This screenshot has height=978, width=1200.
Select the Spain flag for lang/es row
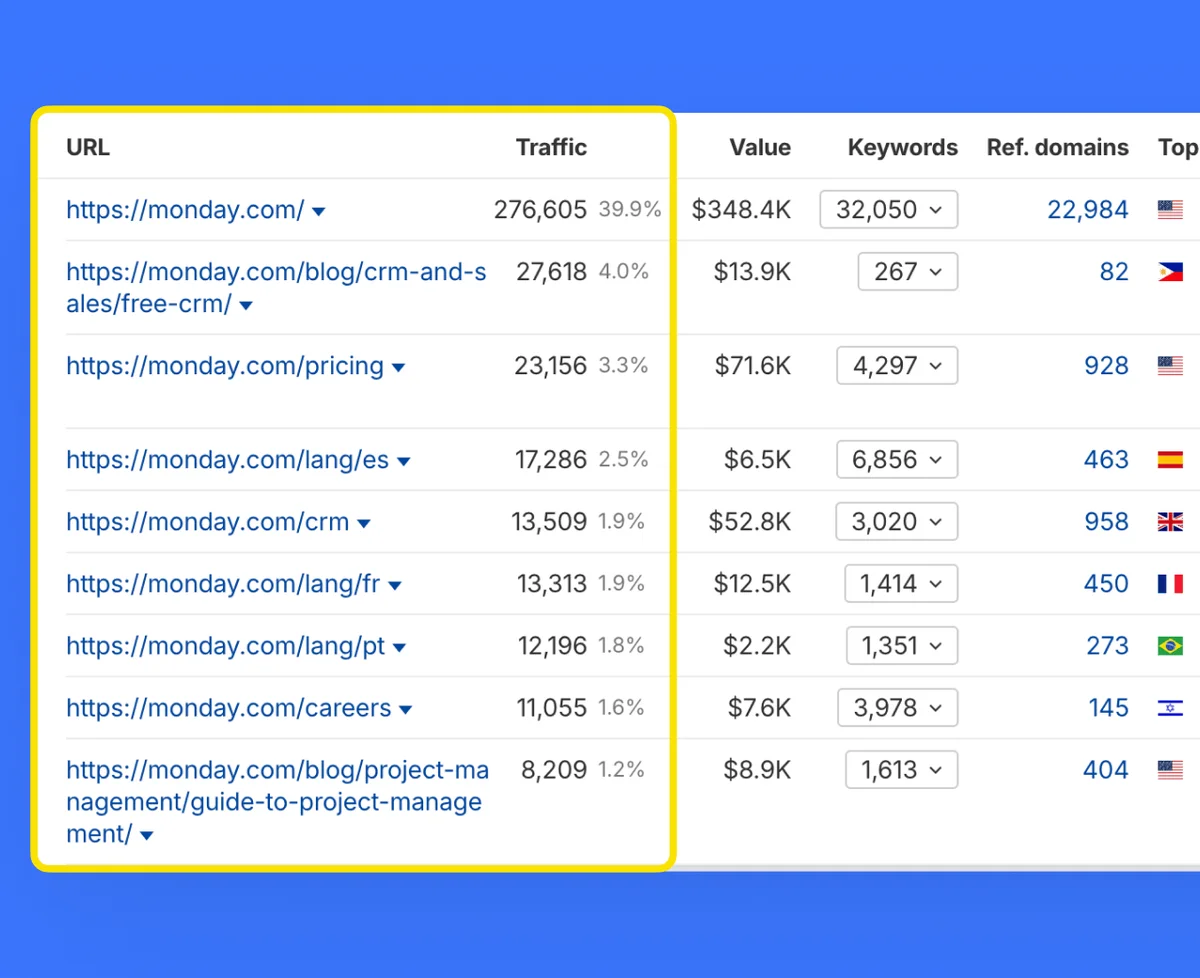tap(1170, 459)
